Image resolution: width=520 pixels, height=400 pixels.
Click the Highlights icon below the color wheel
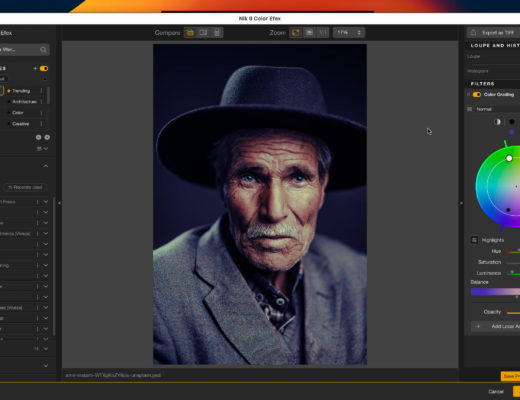[x=474, y=240]
